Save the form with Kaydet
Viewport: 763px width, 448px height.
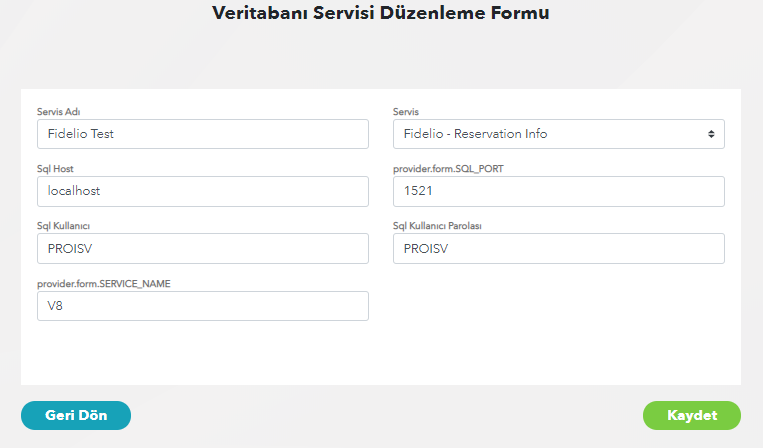click(691, 415)
